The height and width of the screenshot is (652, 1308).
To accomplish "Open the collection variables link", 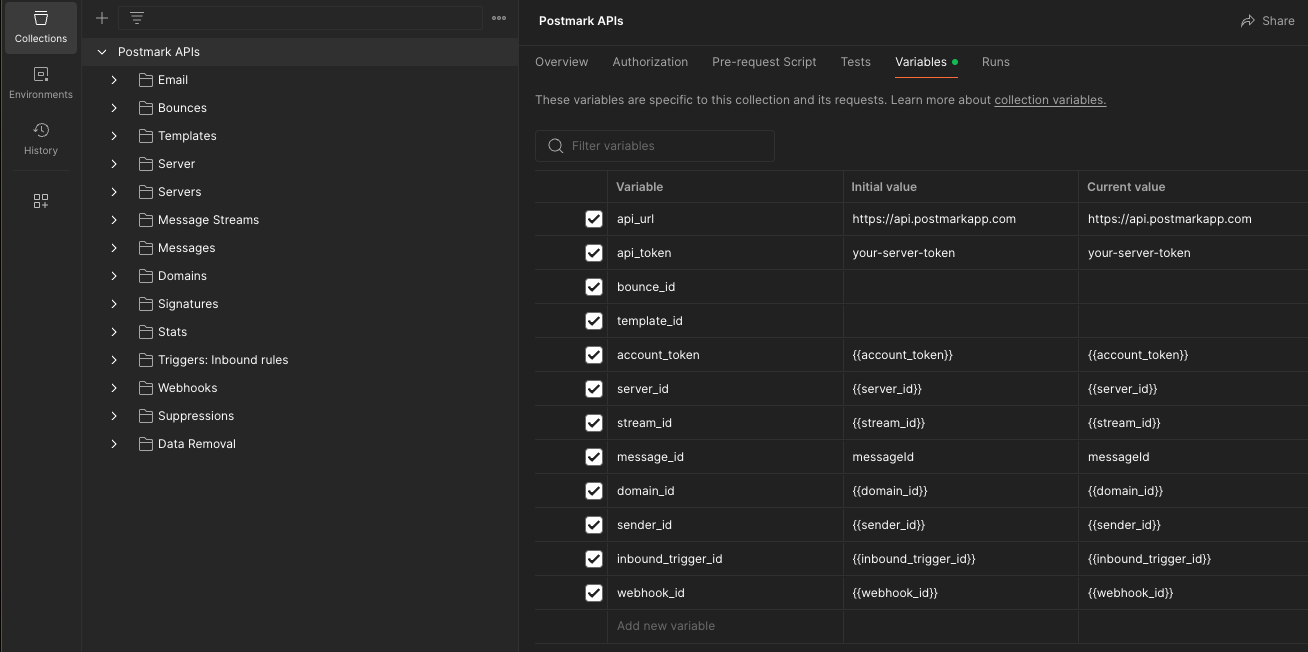I will [x=1050, y=100].
